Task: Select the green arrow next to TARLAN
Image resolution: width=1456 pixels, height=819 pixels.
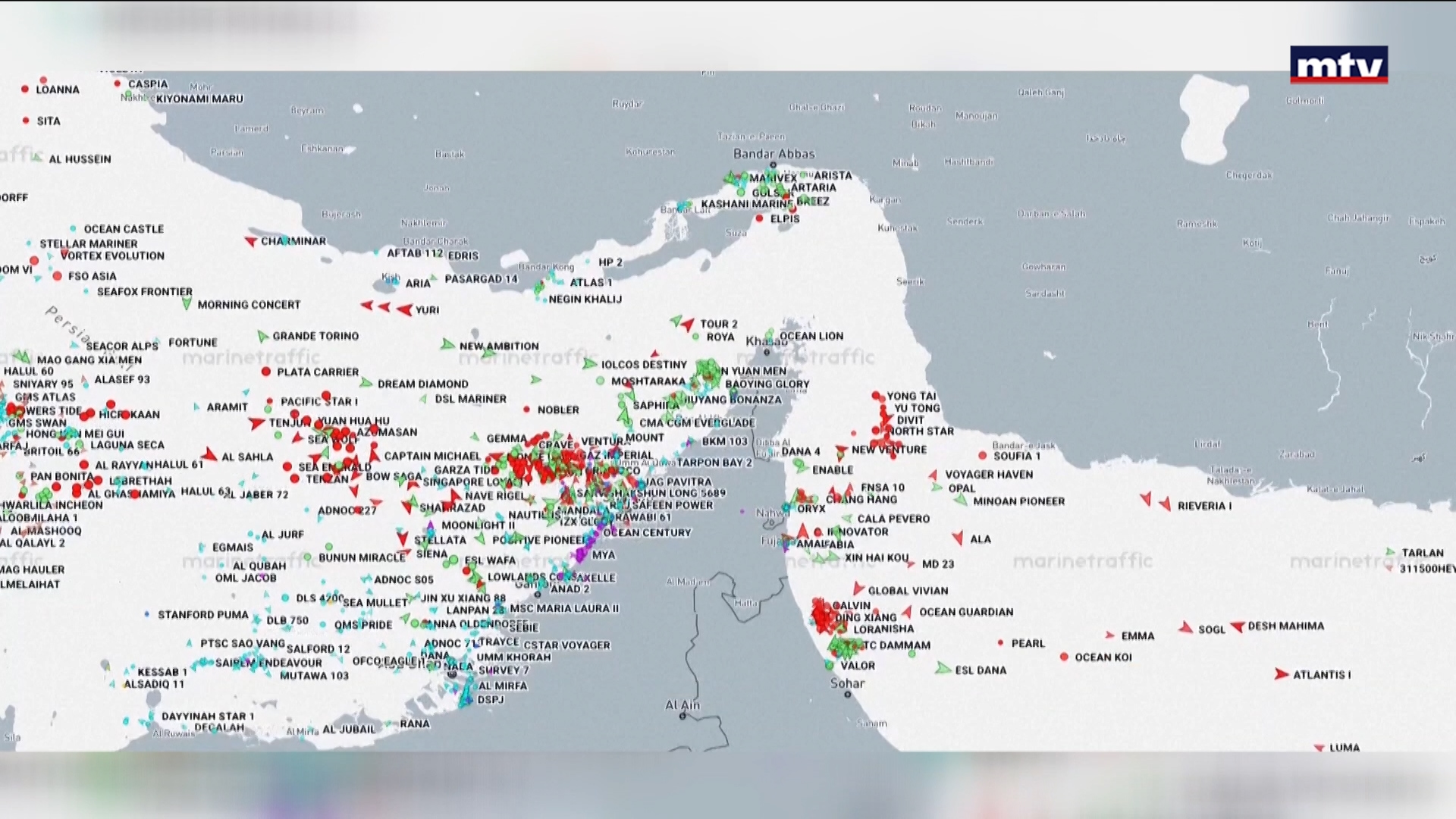Action: (x=1390, y=552)
